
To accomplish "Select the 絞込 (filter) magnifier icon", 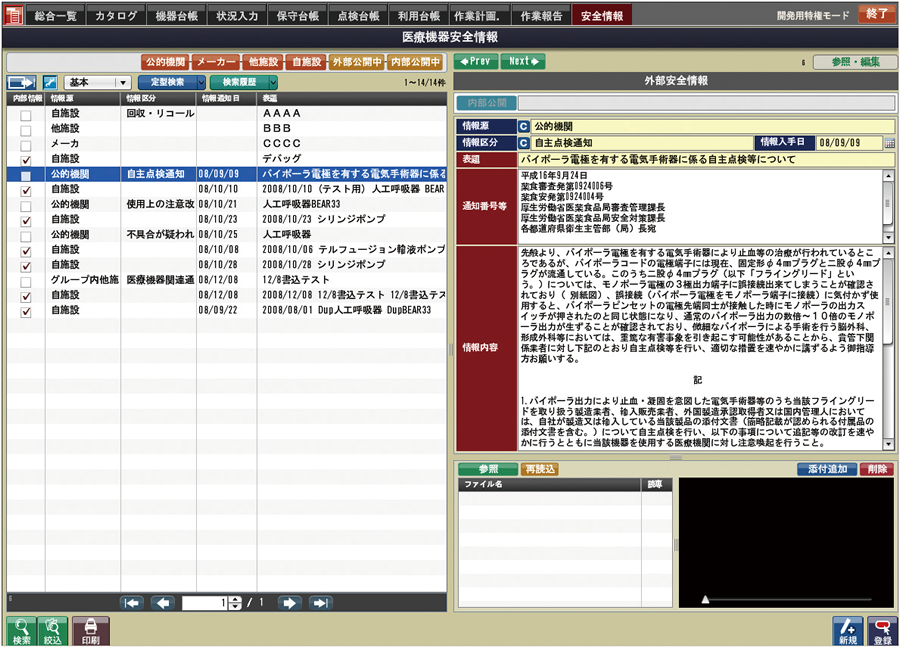I will pos(50,630).
